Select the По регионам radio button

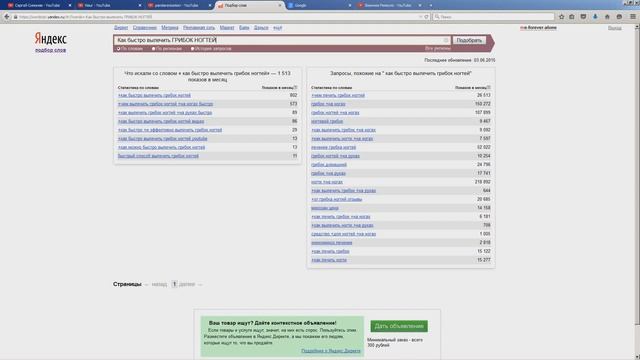tap(153, 49)
